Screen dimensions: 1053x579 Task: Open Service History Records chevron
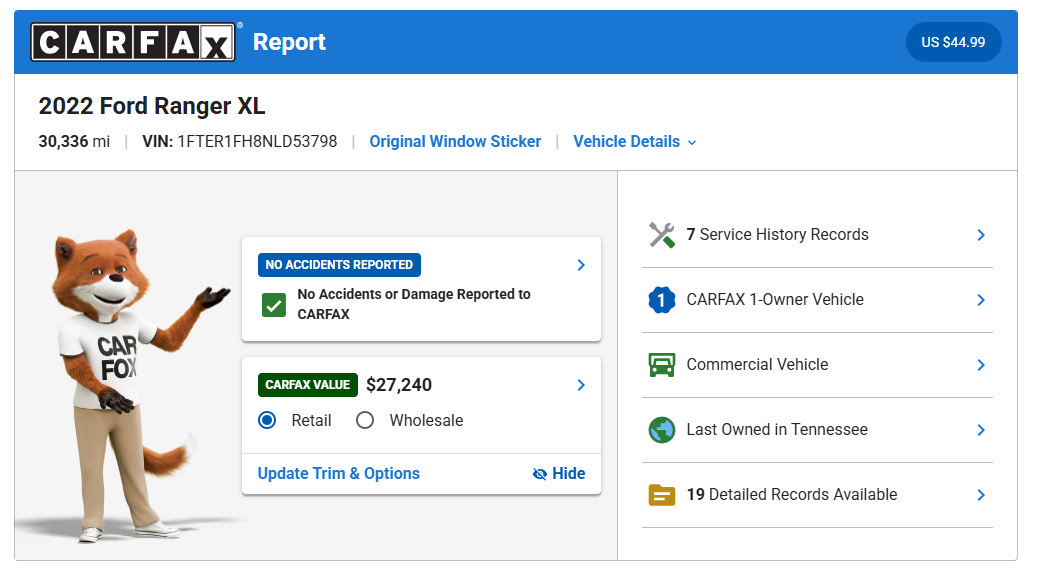pyautogui.click(x=981, y=235)
